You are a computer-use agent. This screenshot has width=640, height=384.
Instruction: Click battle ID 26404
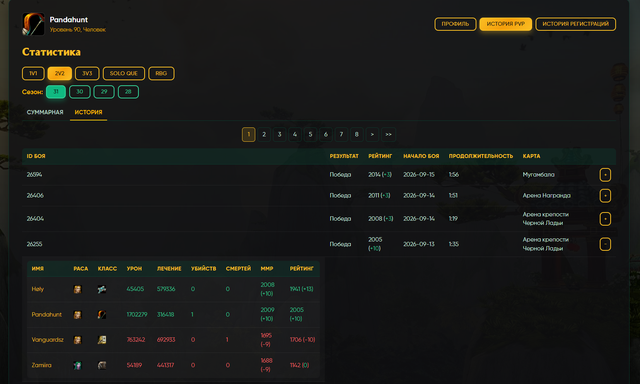pos(35,219)
